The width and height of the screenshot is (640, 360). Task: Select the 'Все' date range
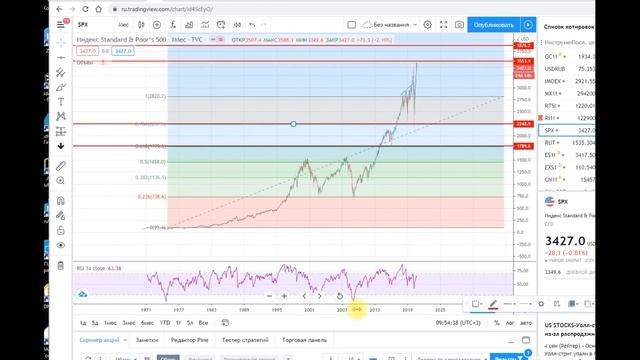(203, 323)
